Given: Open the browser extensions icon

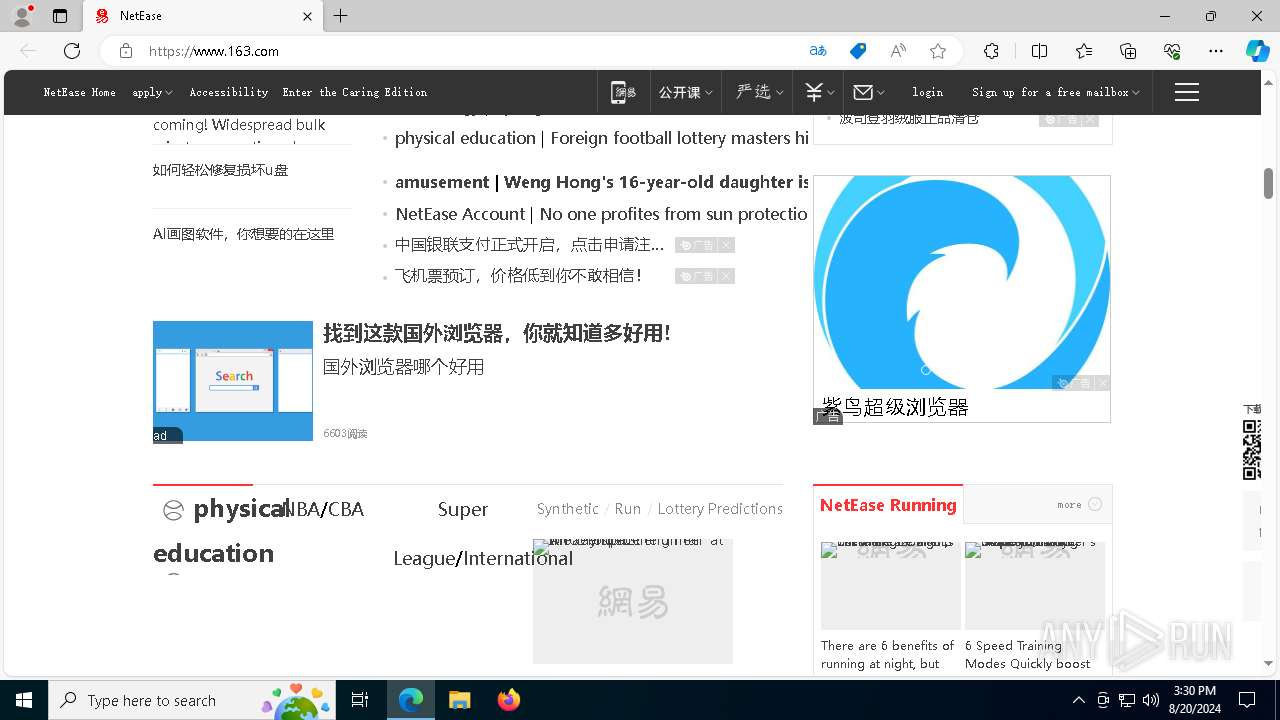Looking at the screenshot, I should (991, 51).
